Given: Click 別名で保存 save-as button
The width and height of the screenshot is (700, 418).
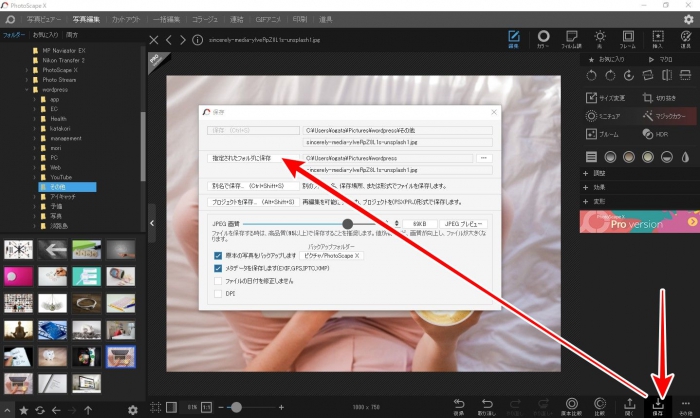Looking at the screenshot, I should pos(253,186).
